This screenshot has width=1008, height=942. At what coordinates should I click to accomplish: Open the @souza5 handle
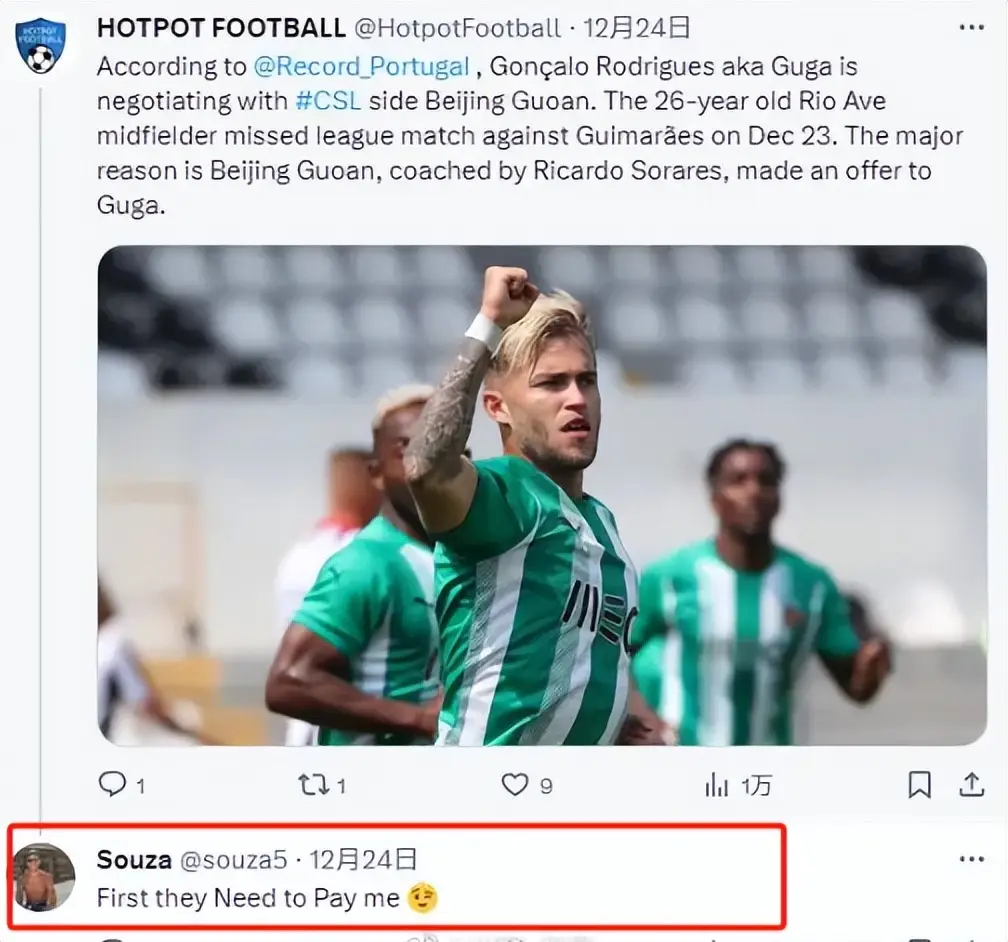[x=232, y=859]
